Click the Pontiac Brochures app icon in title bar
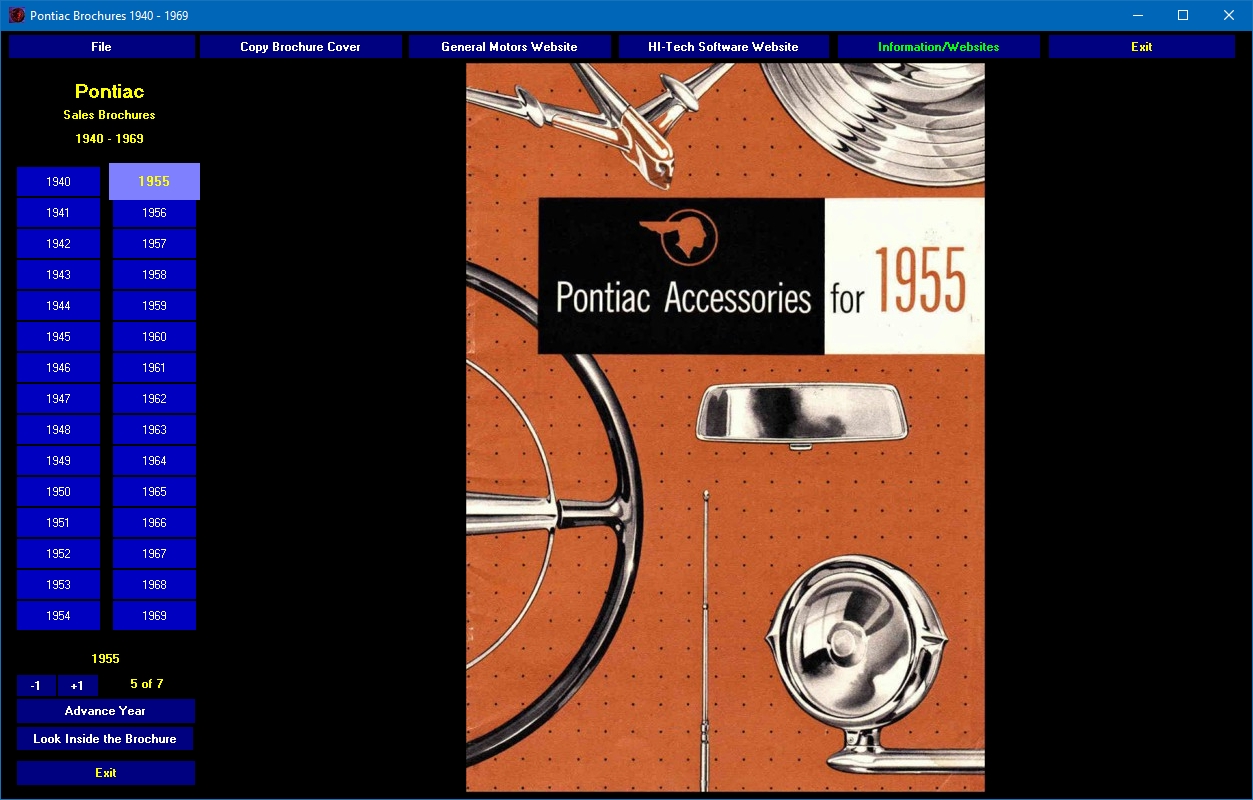The image size is (1253, 800). point(16,15)
